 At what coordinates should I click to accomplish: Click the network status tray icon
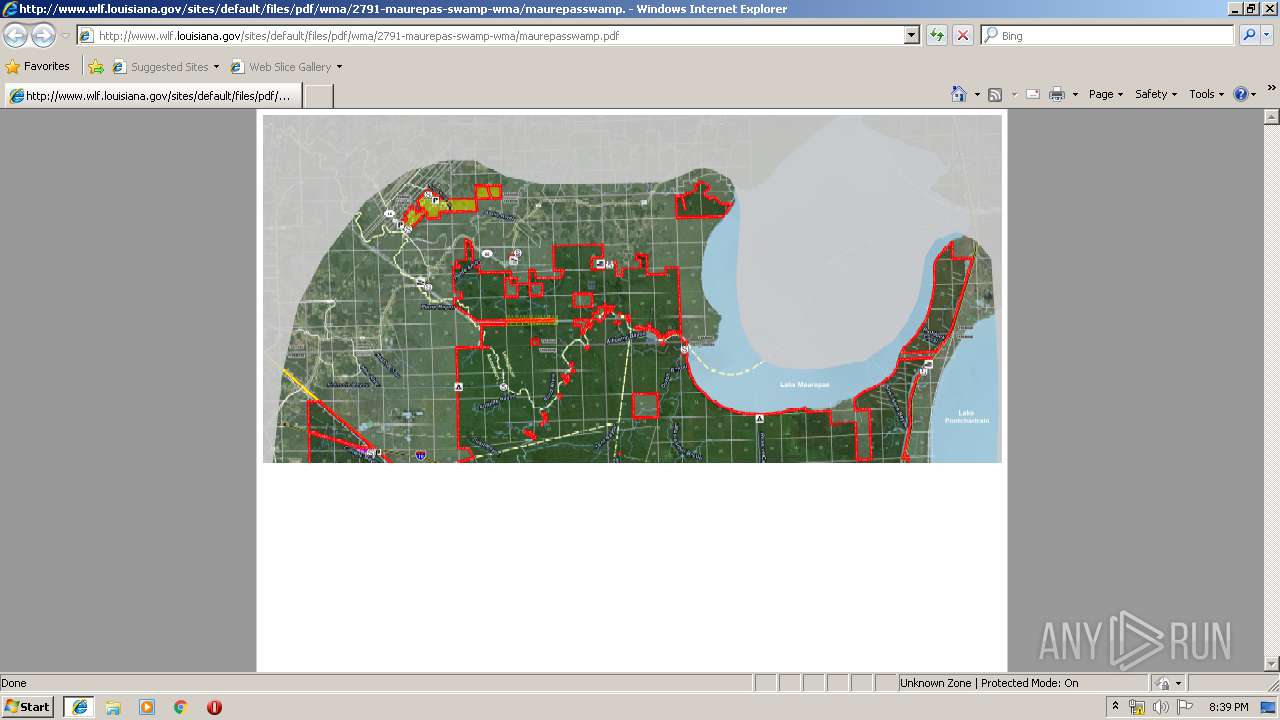(x=1137, y=707)
